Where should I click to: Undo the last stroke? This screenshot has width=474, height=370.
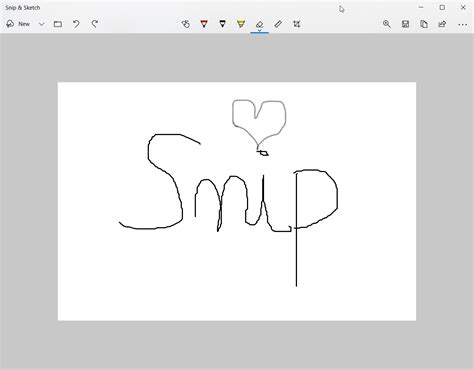76,24
